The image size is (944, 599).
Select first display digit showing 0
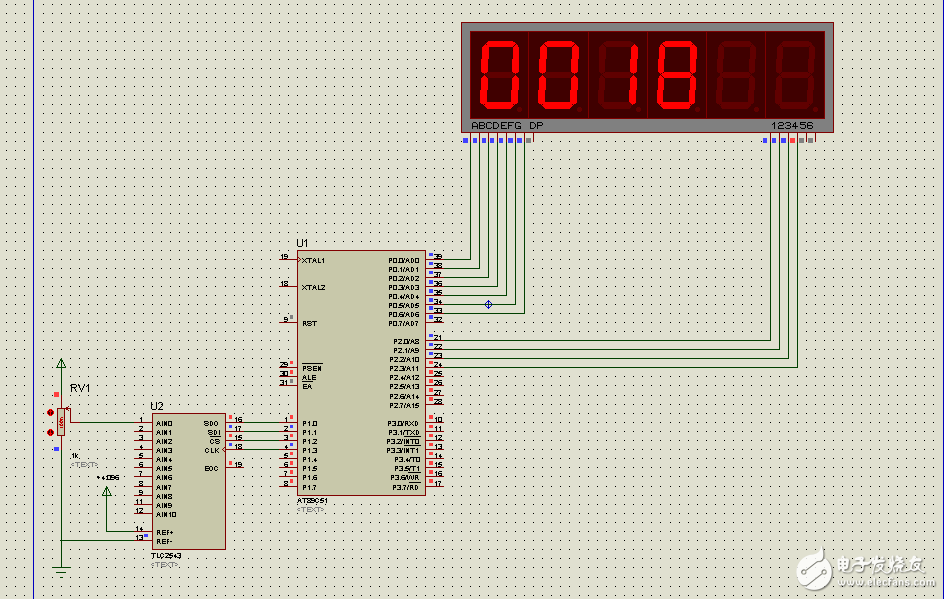tap(498, 75)
